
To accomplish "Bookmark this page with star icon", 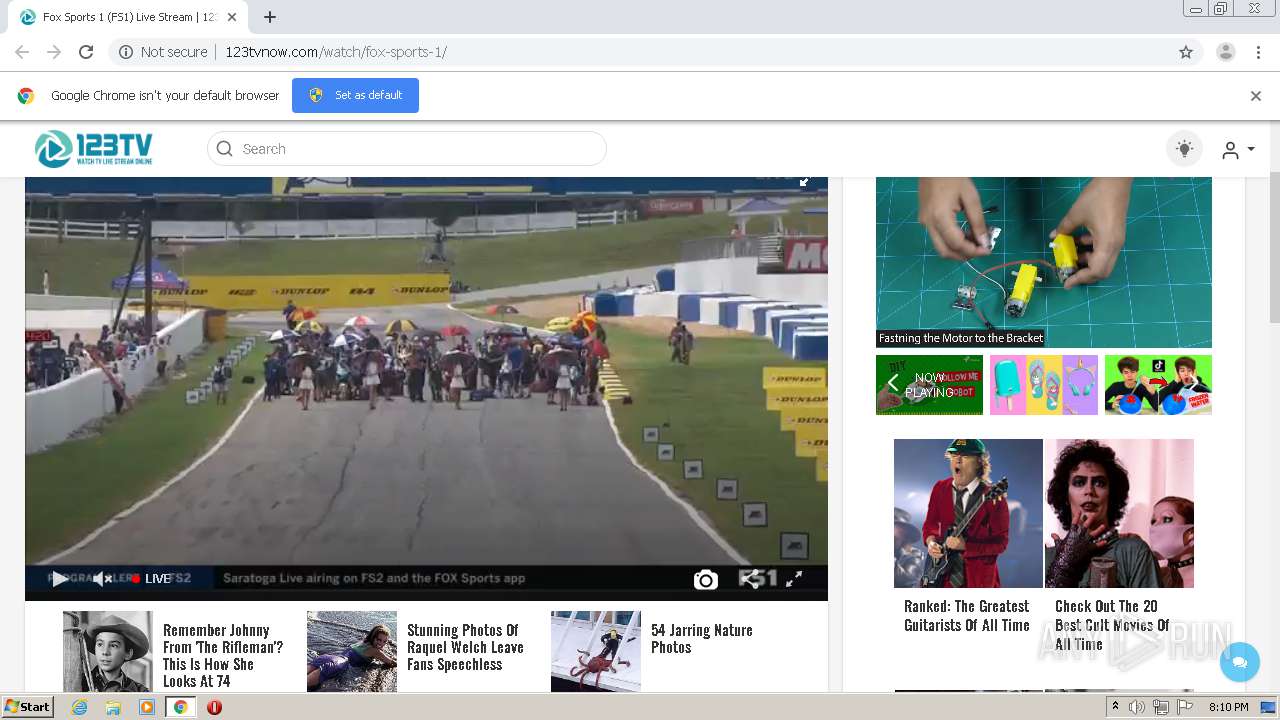I will [x=1186, y=52].
